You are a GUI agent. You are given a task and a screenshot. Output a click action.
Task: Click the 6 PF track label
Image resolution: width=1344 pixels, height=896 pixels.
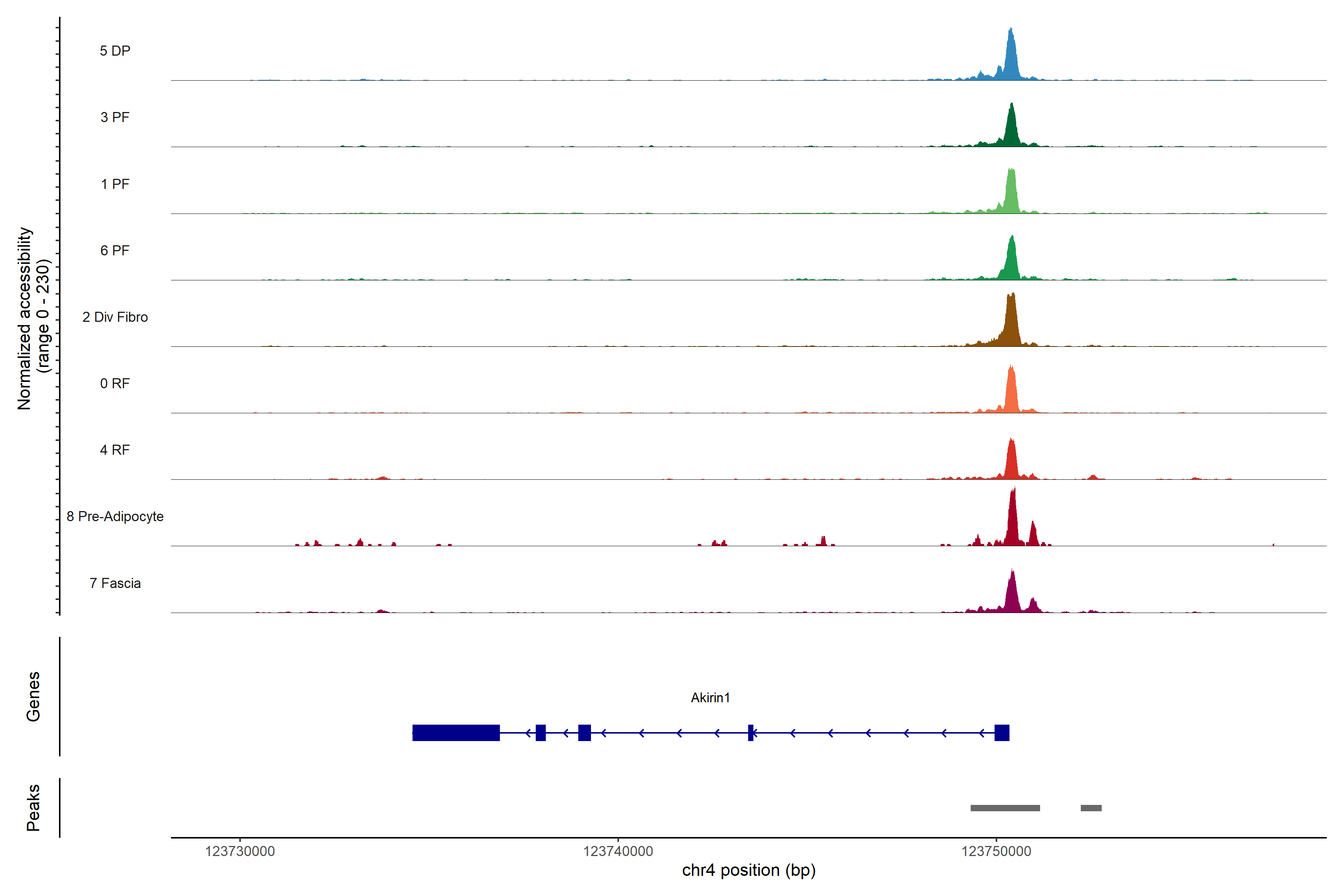point(115,250)
